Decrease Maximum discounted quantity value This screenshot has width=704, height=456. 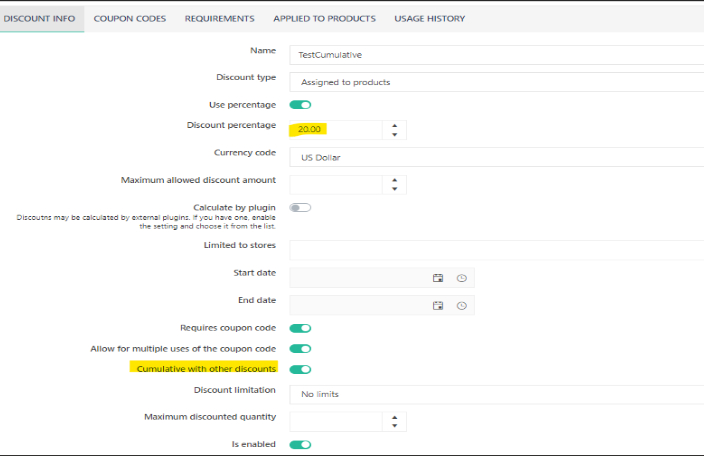(395, 426)
